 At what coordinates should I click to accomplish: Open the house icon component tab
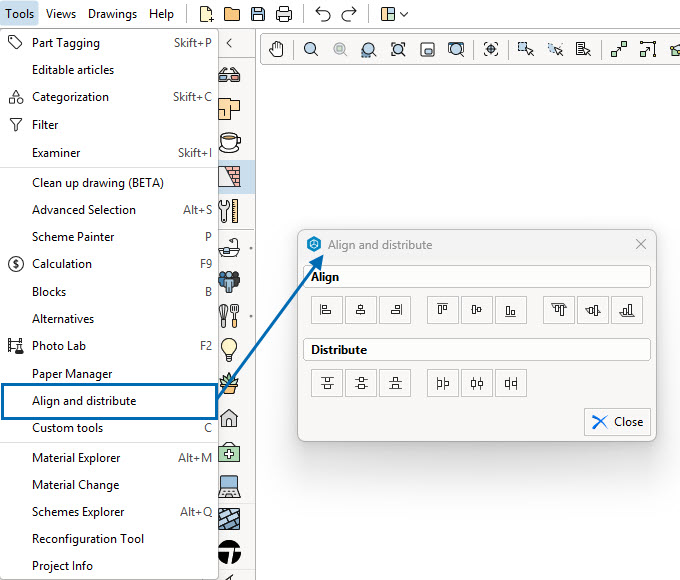[x=229, y=418]
